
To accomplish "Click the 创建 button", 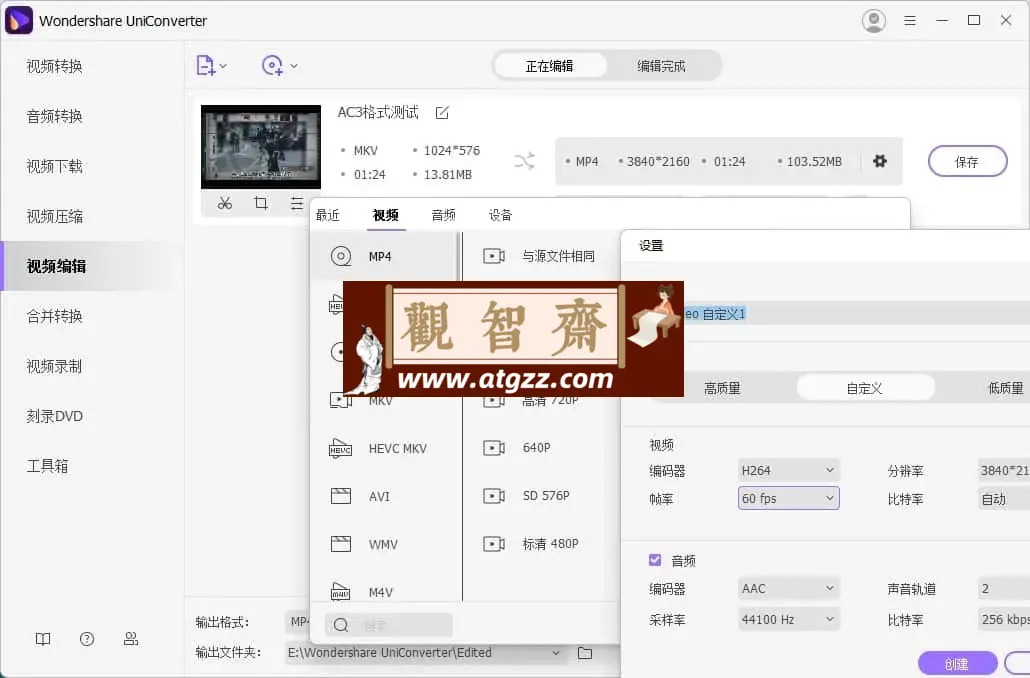I will pyautogui.click(x=956, y=664).
